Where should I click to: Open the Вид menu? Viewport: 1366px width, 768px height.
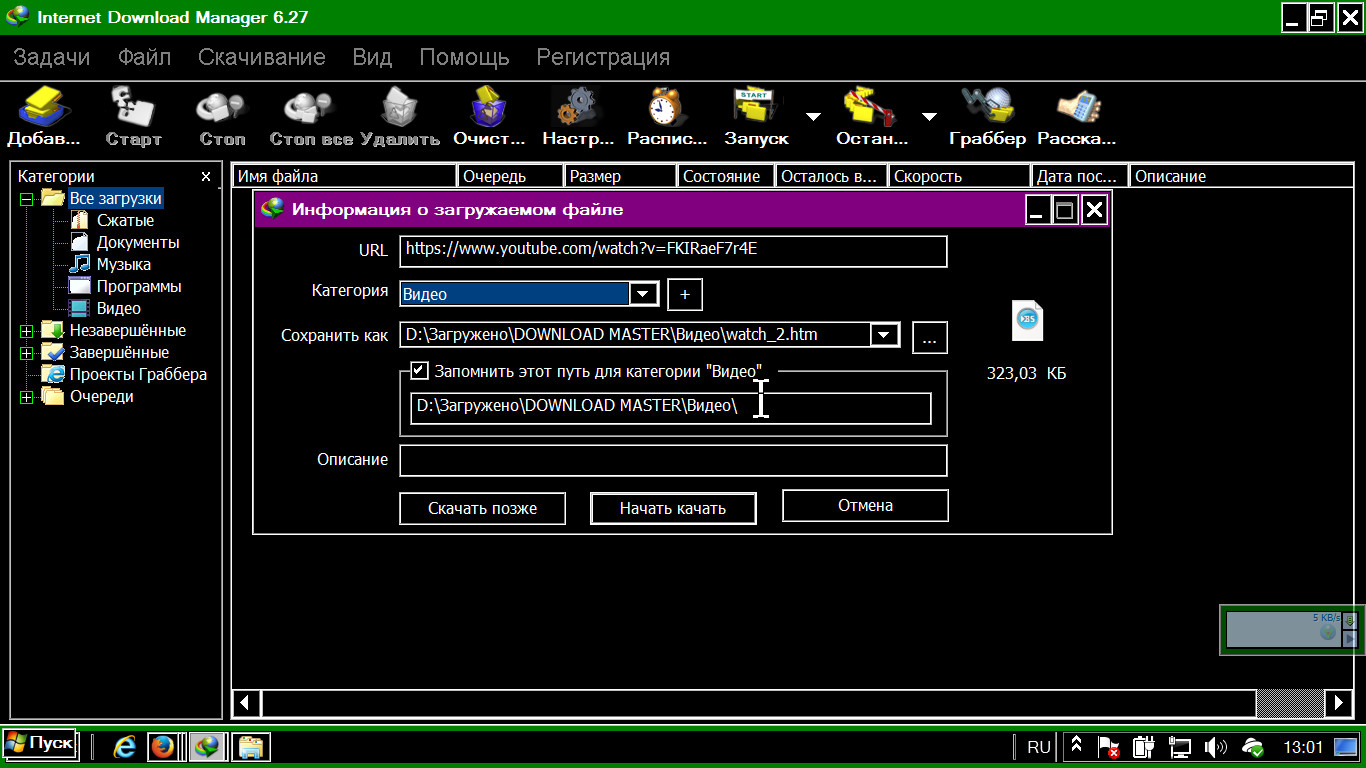tap(372, 57)
